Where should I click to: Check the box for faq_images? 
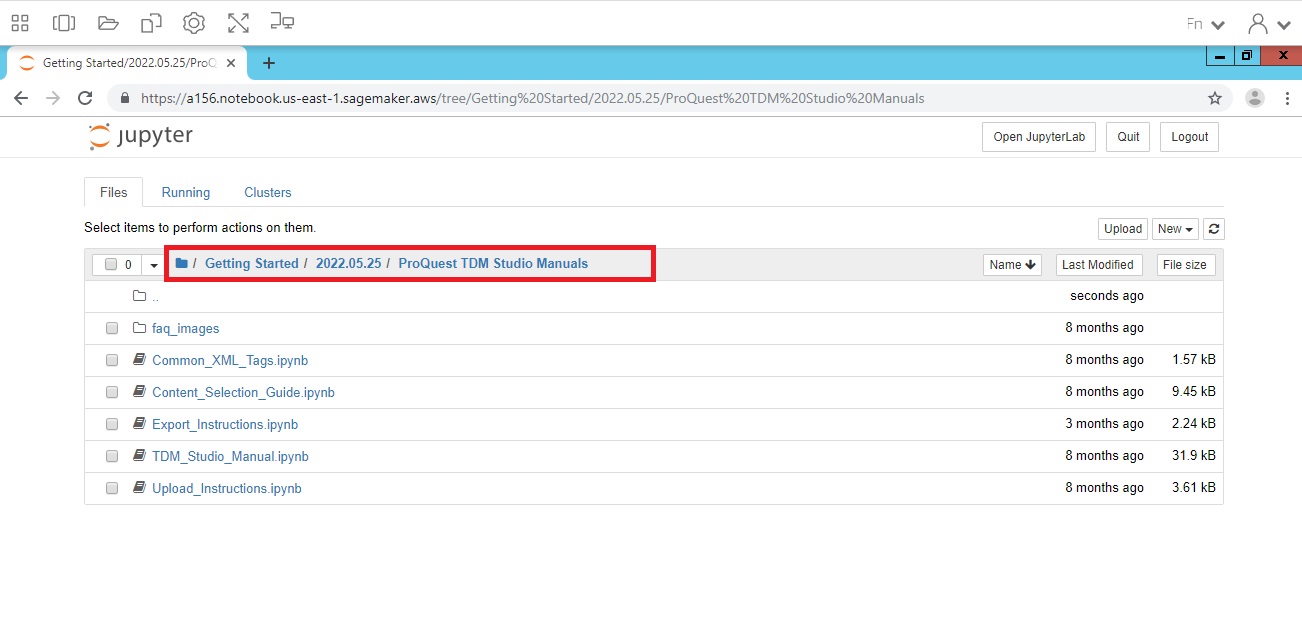tap(112, 328)
